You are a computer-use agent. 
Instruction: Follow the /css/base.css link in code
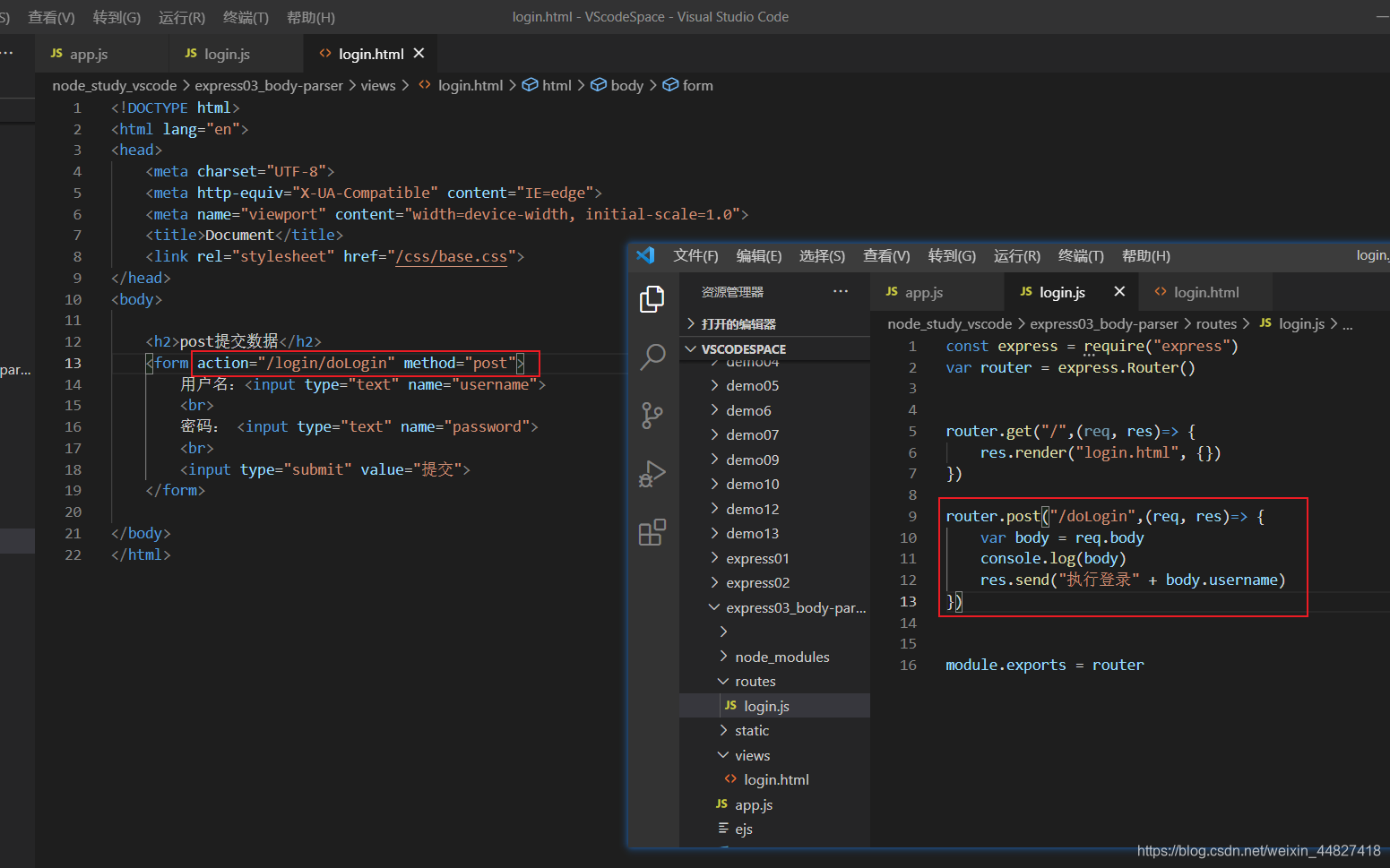(452, 256)
